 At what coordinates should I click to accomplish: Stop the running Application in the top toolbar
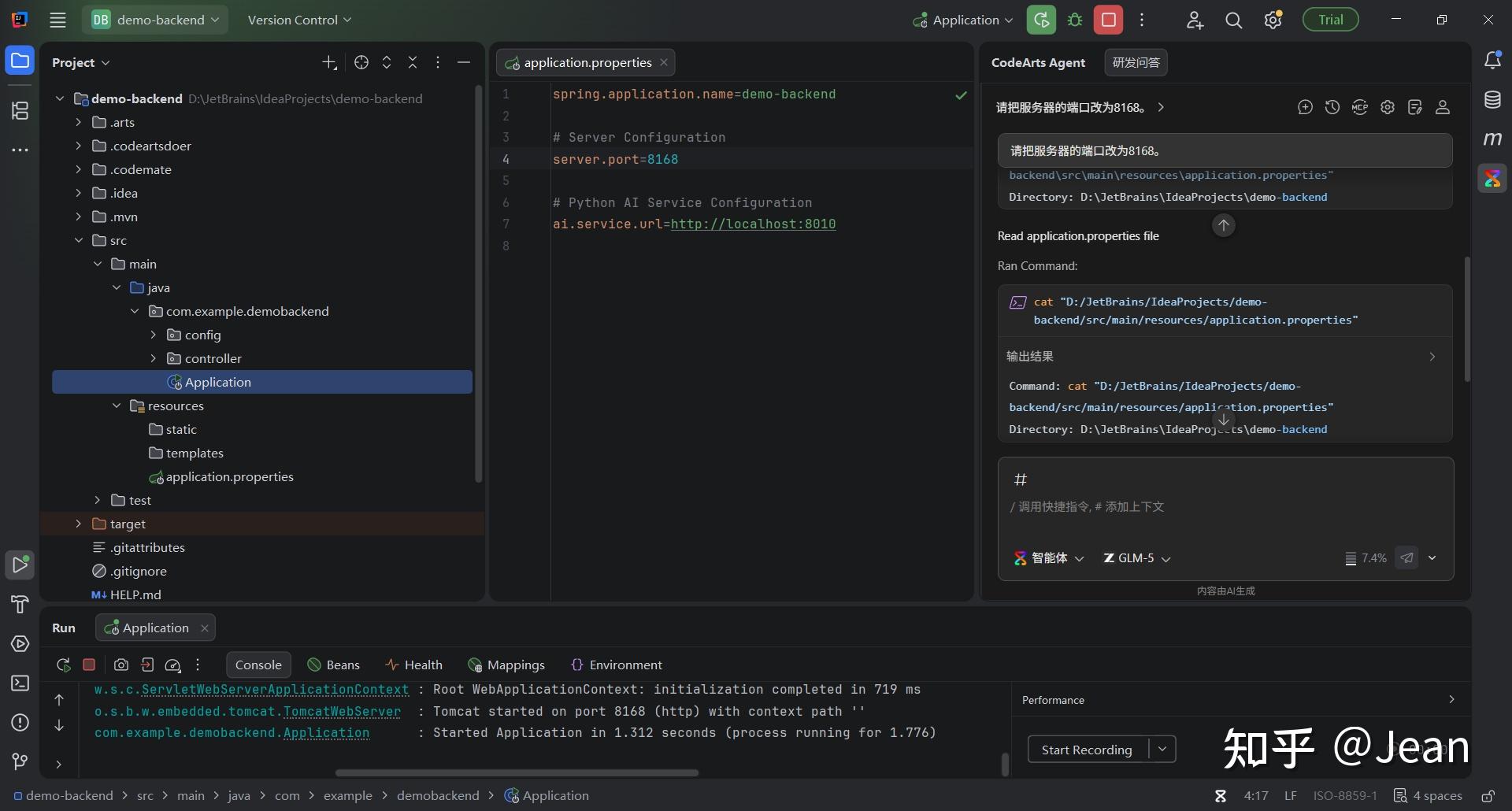[1108, 20]
